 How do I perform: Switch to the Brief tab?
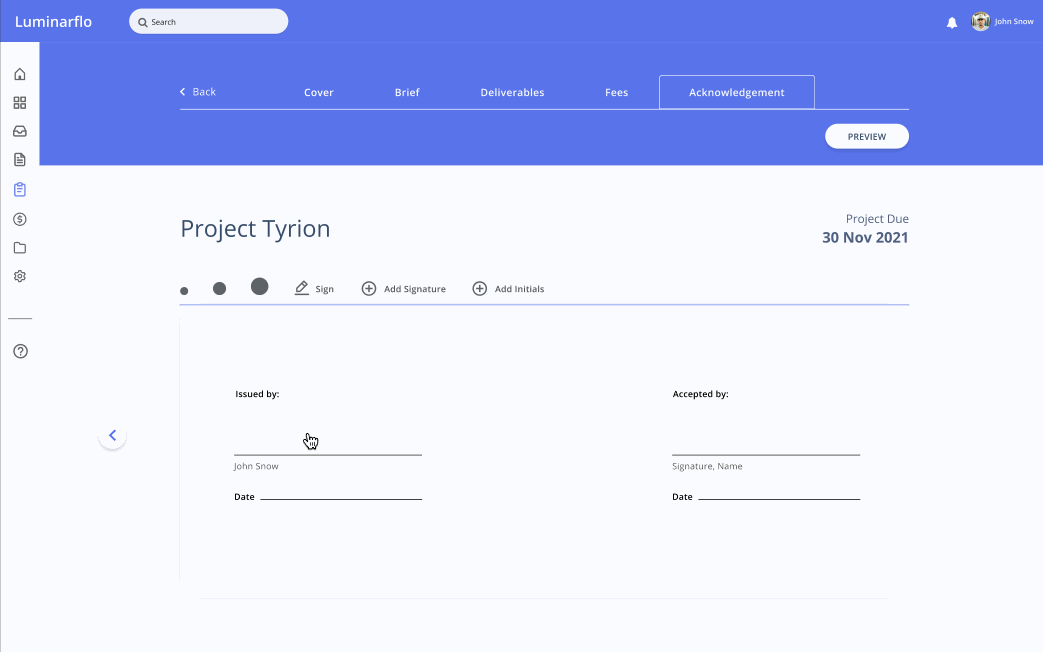click(407, 92)
